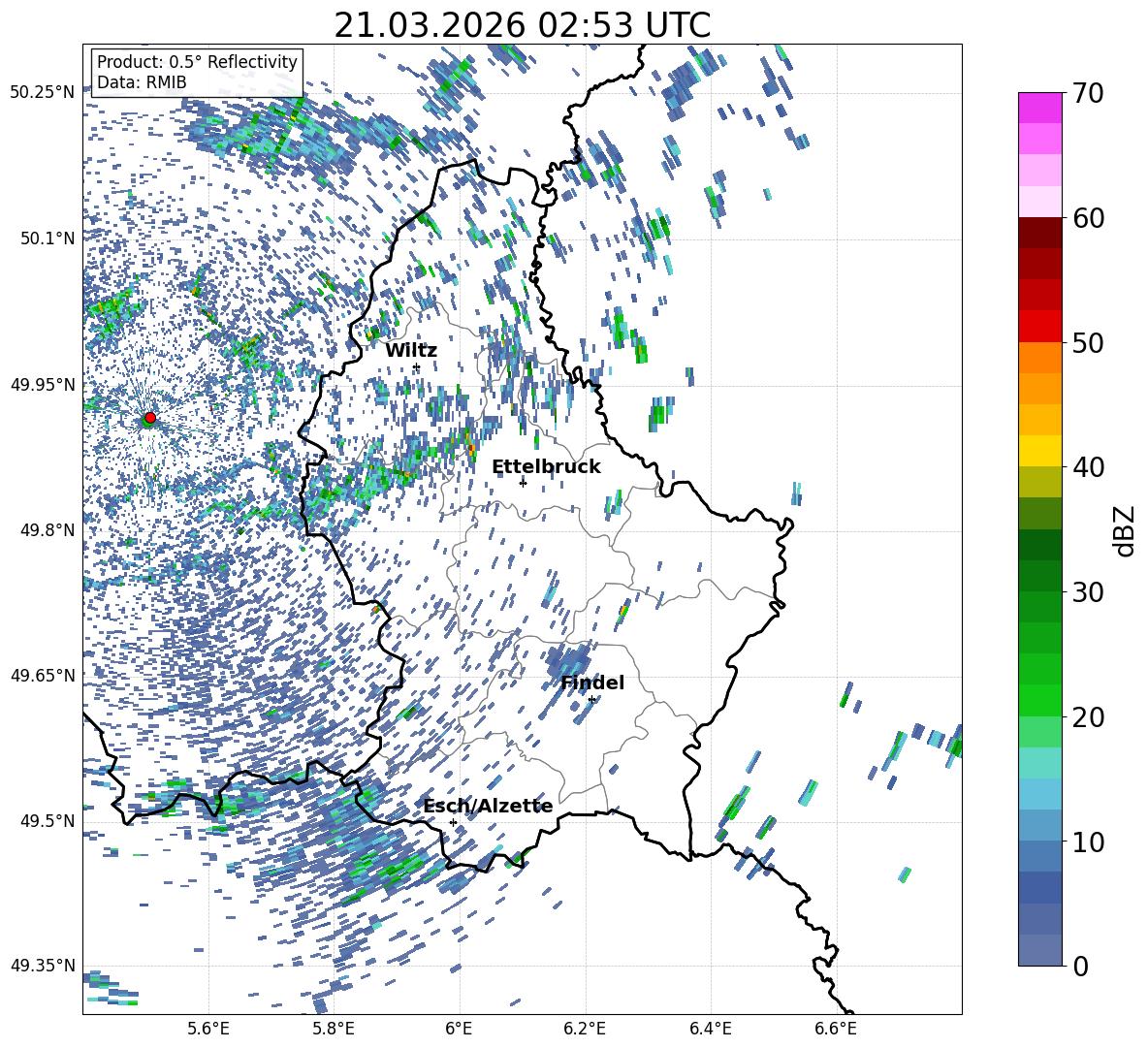The height and width of the screenshot is (1048, 1148).
Task: Click the red radar site marker
Action: coord(150,417)
